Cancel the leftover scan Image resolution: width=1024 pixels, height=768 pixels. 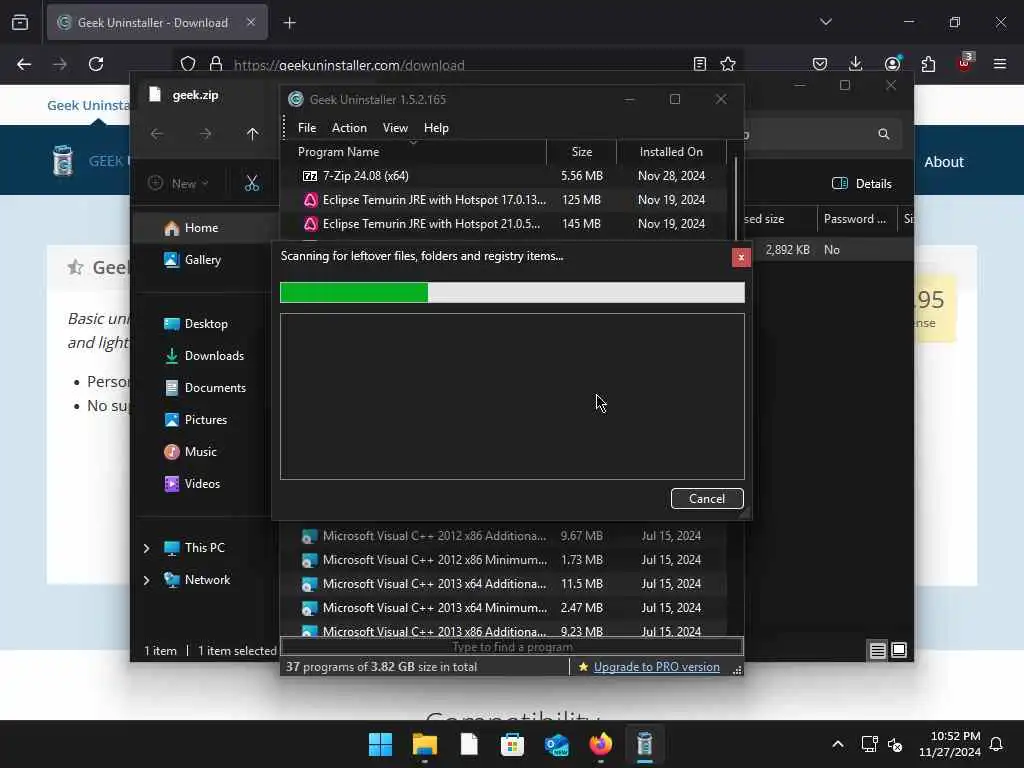click(x=707, y=498)
